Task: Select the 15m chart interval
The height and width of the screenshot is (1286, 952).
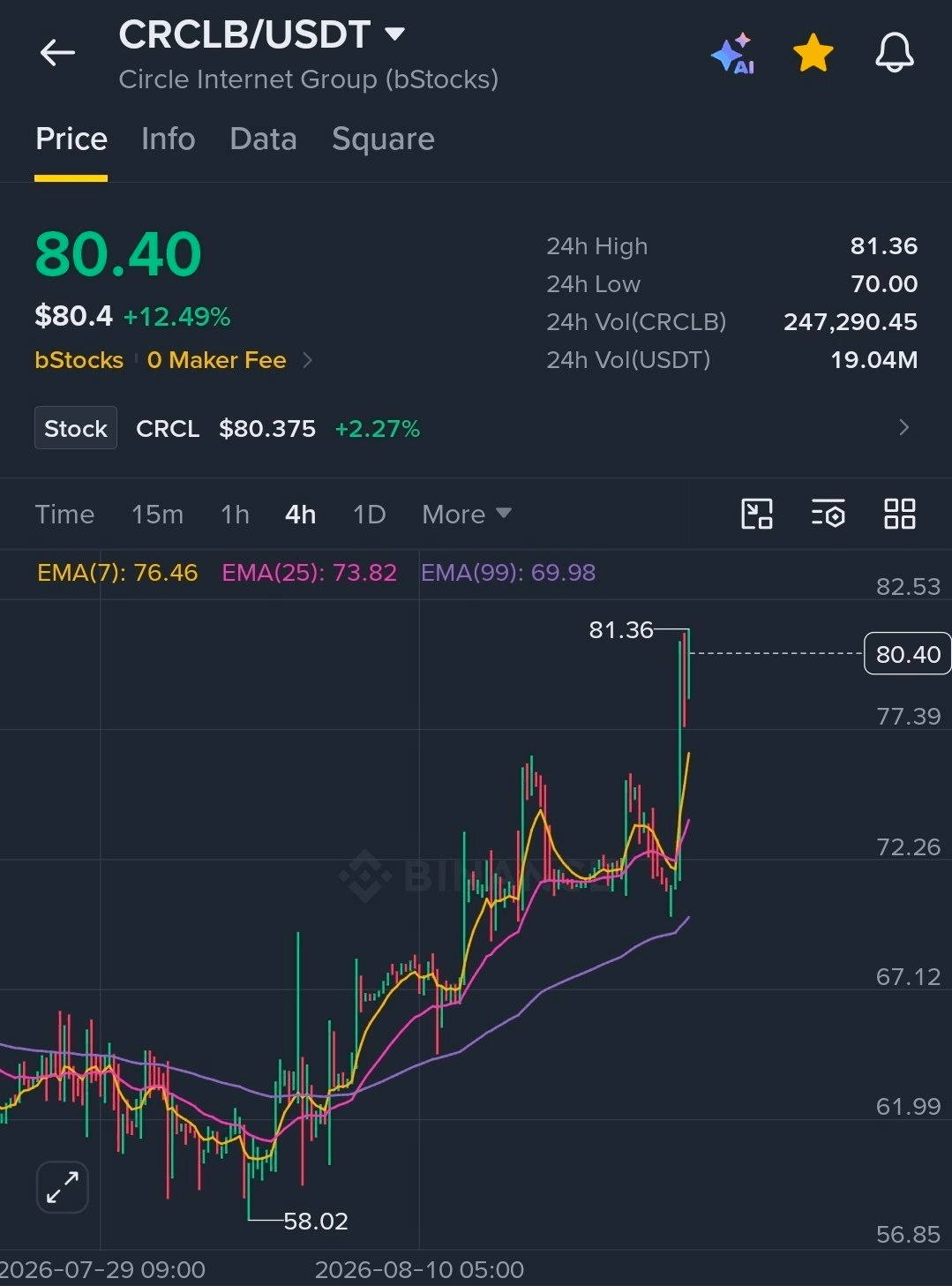Action: coord(157,515)
